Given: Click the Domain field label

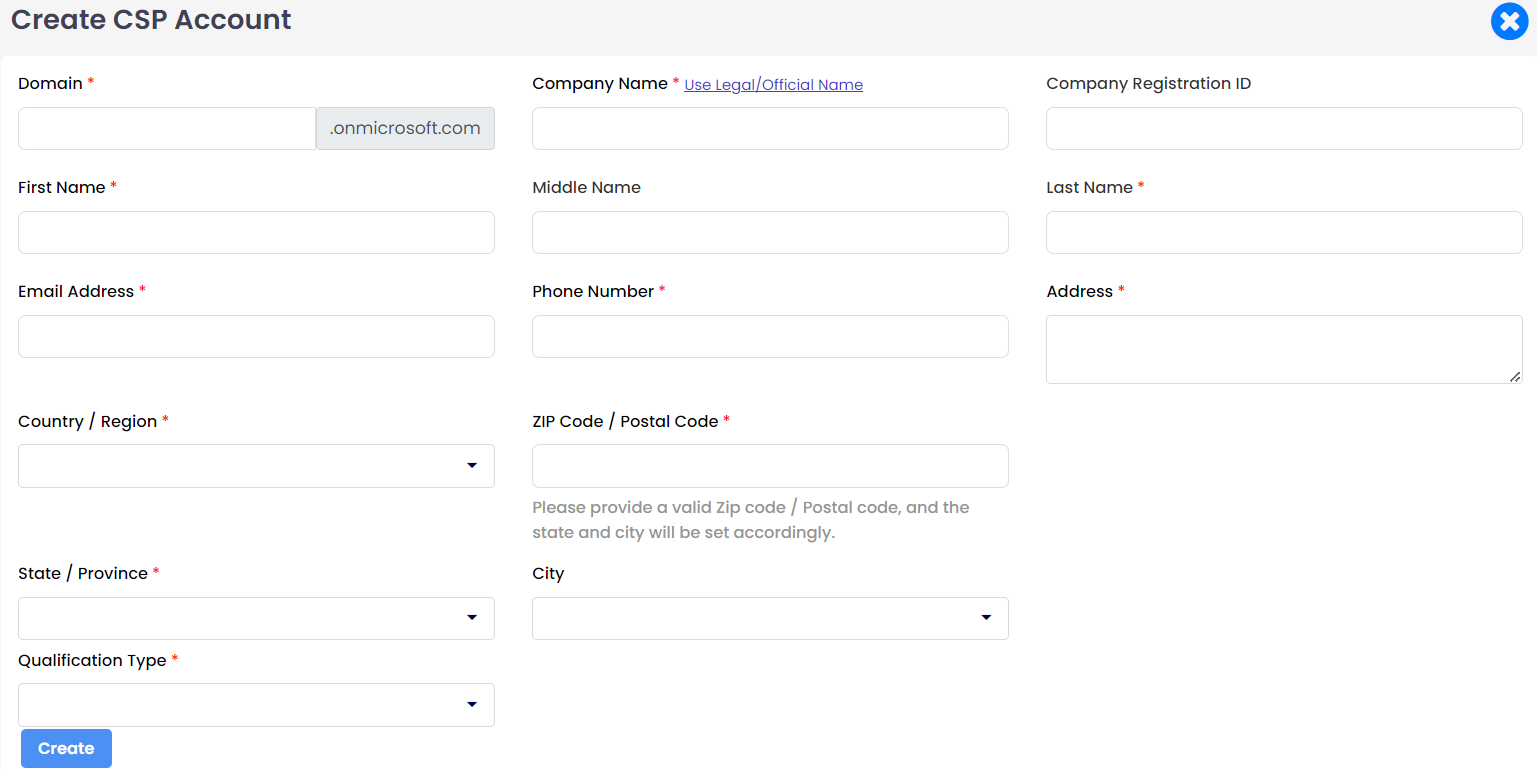Looking at the screenshot, I should tap(50, 84).
